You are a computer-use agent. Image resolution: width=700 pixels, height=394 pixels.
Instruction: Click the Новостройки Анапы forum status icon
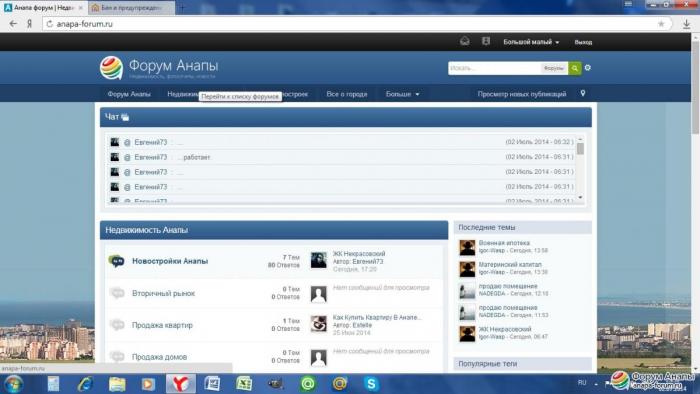pyautogui.click(x=117, y=261)
